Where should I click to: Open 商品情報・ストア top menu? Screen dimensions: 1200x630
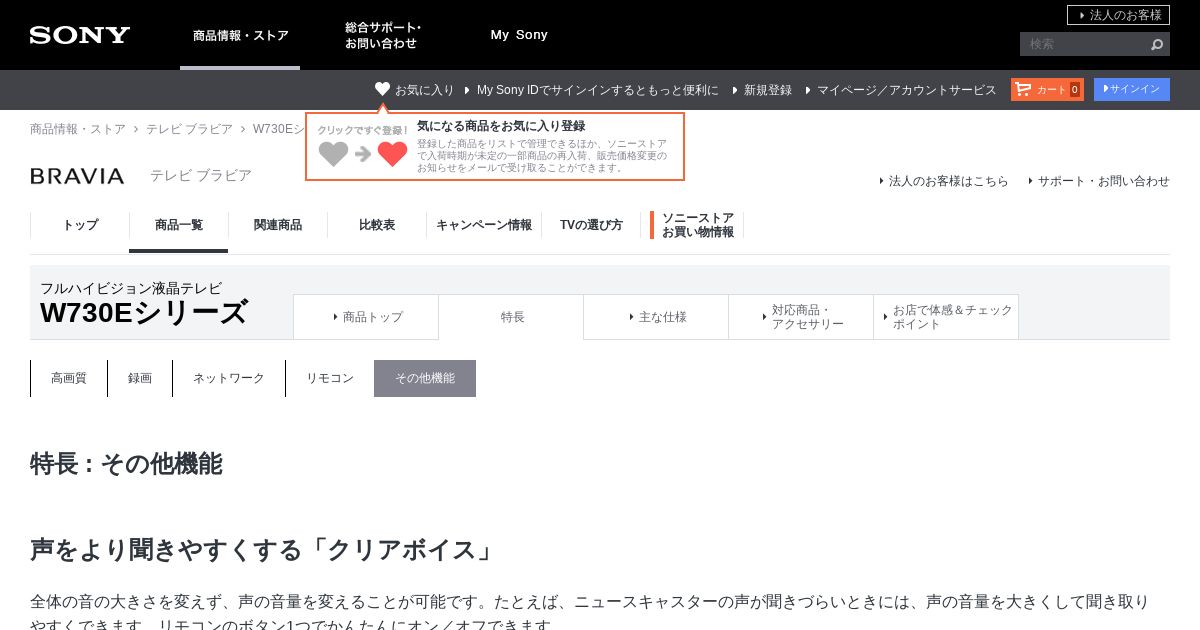[240, 35]
